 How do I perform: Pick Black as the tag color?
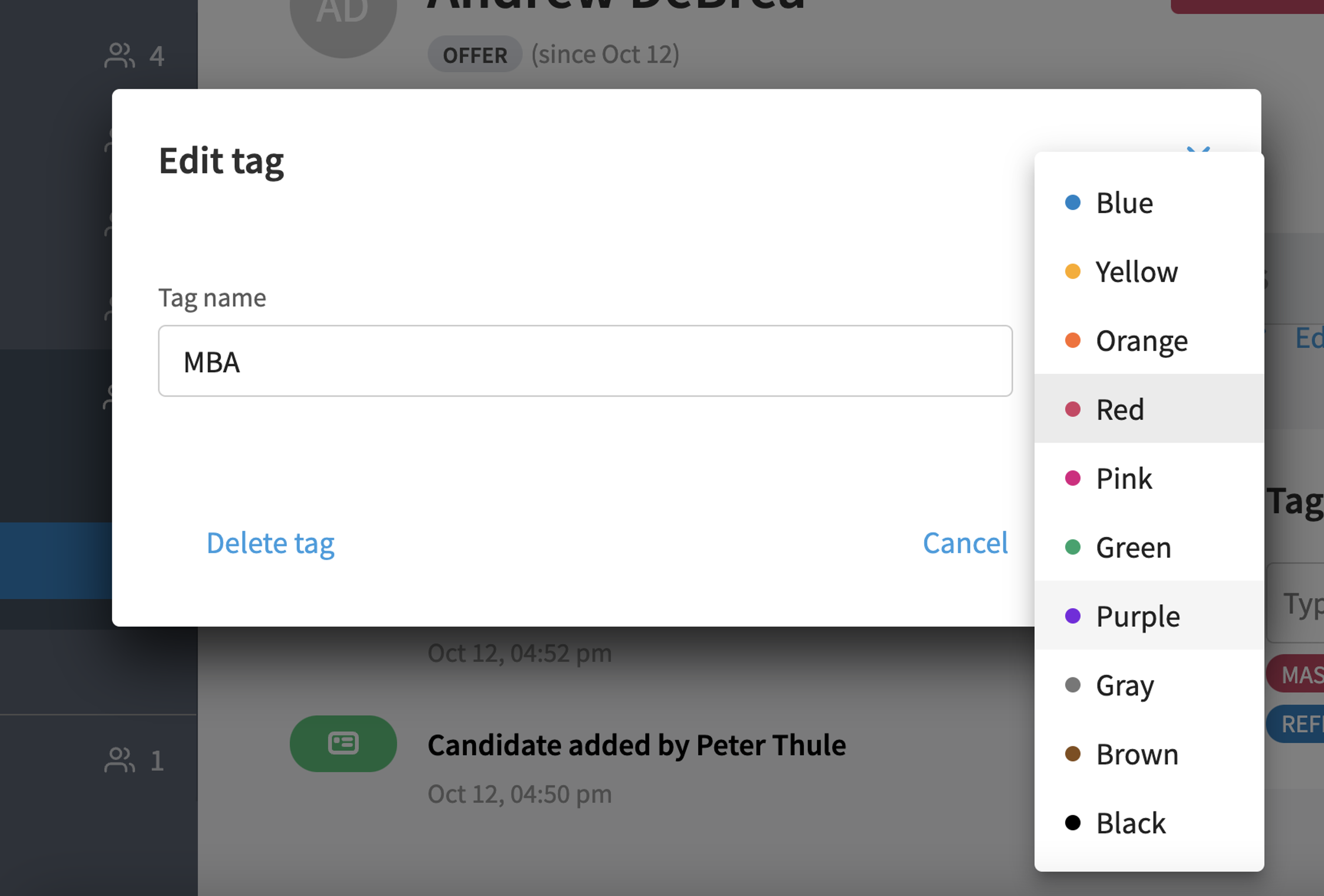click(x=1149, y=823)
